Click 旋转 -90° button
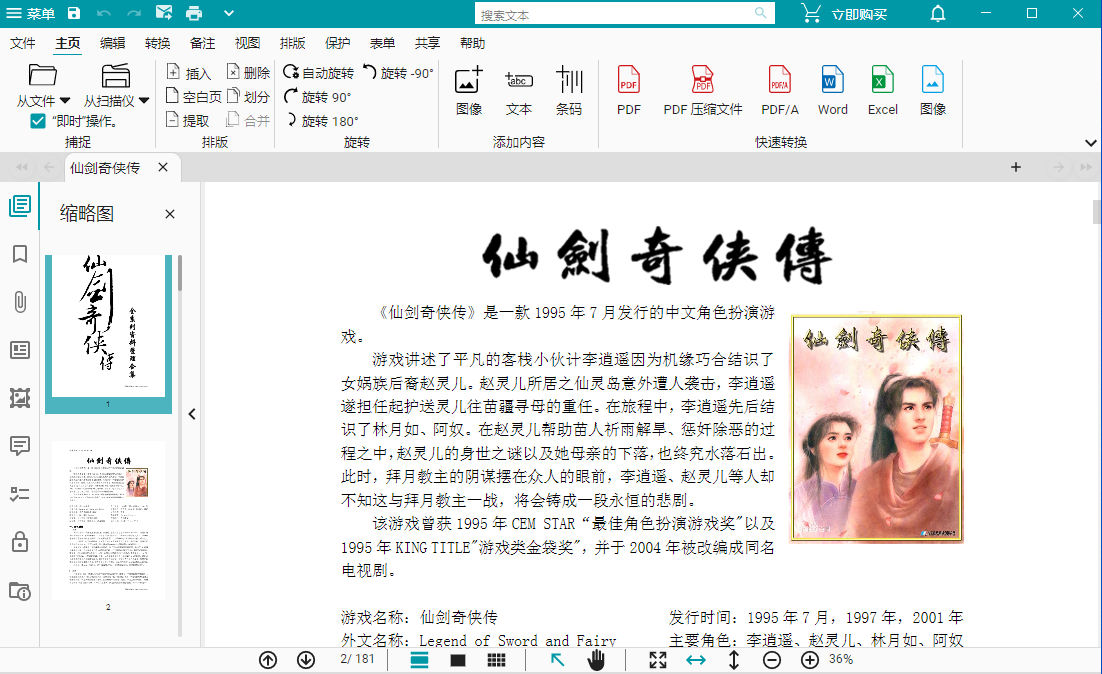Image resolution: width=1102 pixels, height=674 pixels. click(x=398, y=73)
